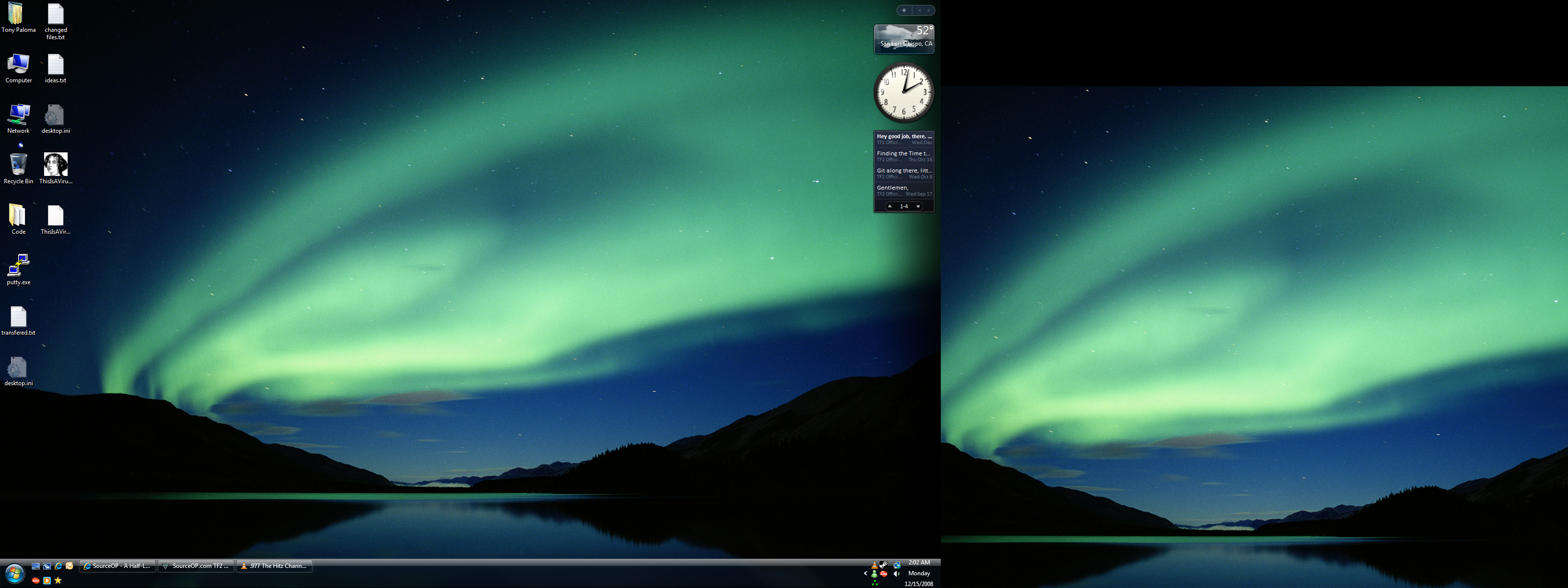This screenshot has height=588, width=1568.
Task: Click the network connection tray icon
Action: click(897, 565)
